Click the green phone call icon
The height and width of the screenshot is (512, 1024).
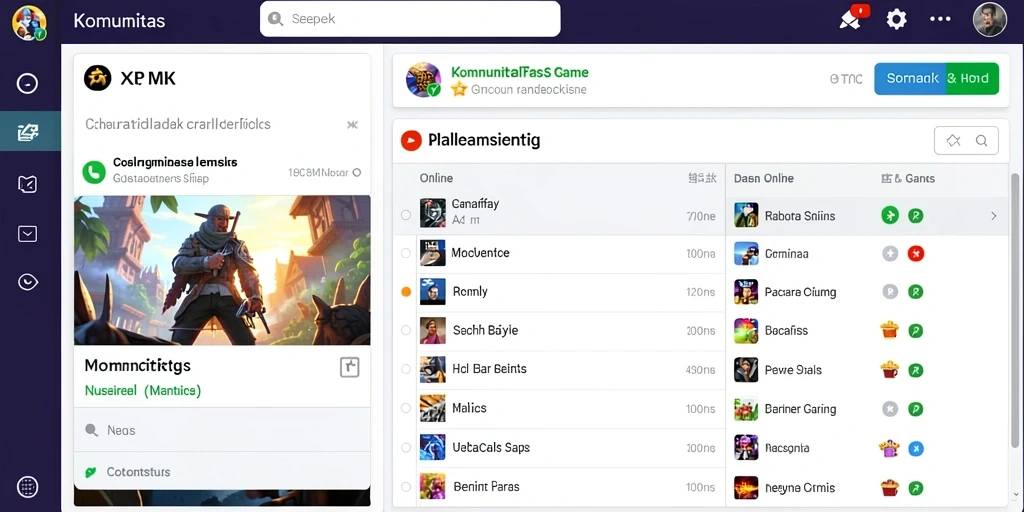point(94,172)
